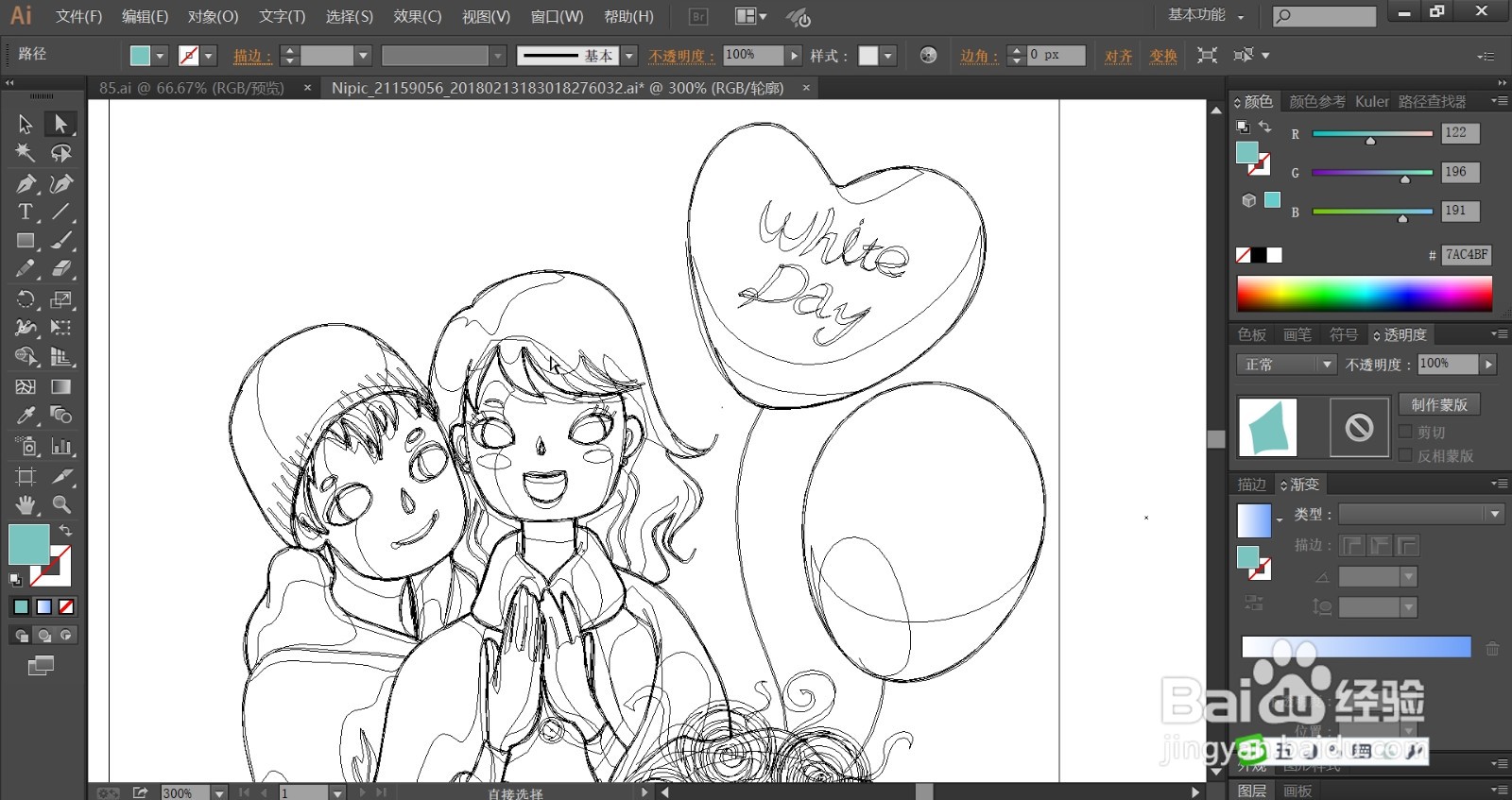Select the Eyedropper tool

pyautogui.click(x=26, y=416)
